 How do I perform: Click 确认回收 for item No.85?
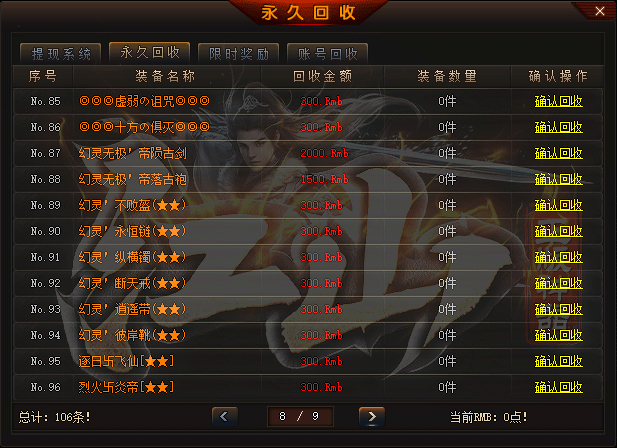click(558, 101)
